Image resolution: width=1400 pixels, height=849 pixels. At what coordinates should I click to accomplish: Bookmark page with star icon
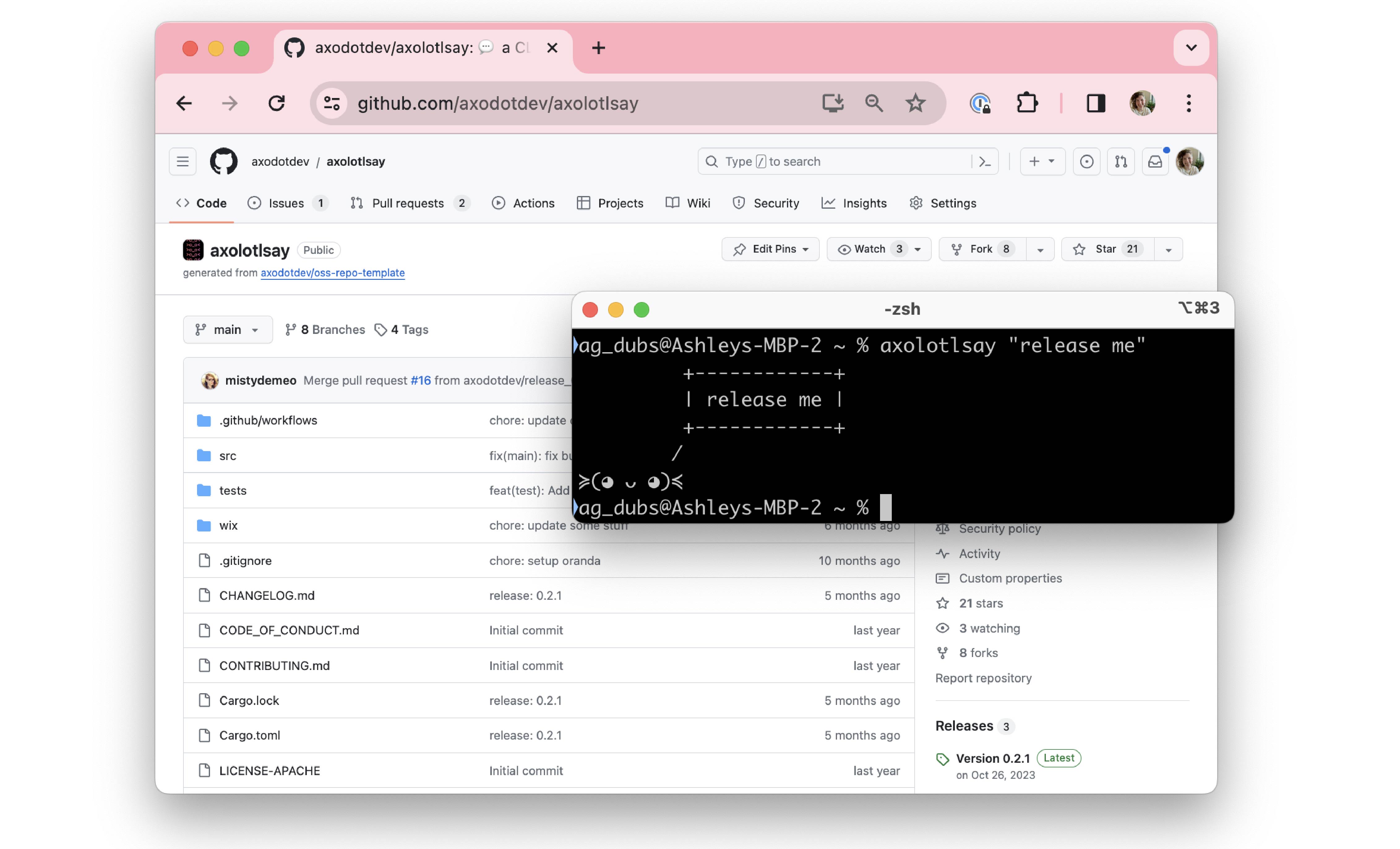915,103
